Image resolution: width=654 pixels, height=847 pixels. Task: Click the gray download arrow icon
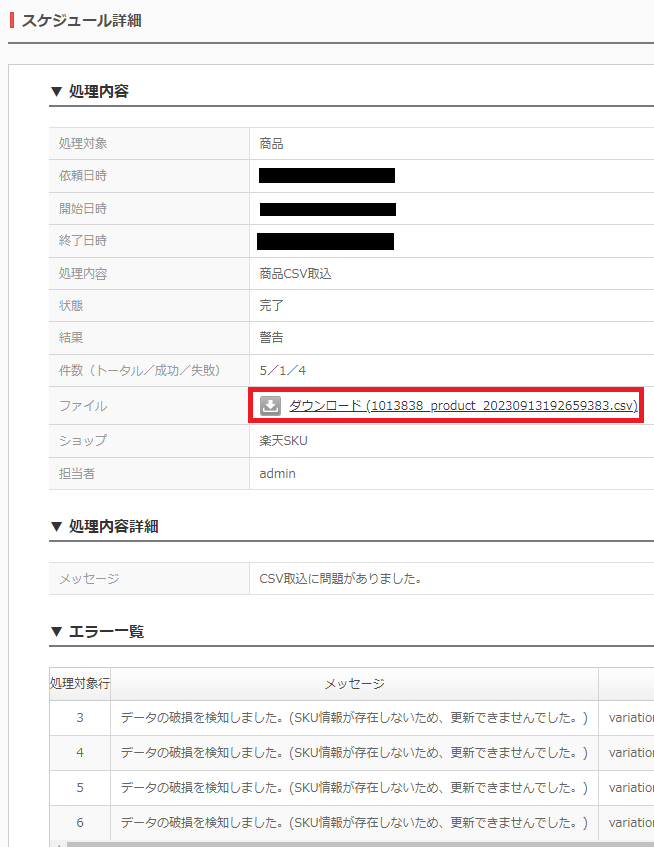[270, 405]
